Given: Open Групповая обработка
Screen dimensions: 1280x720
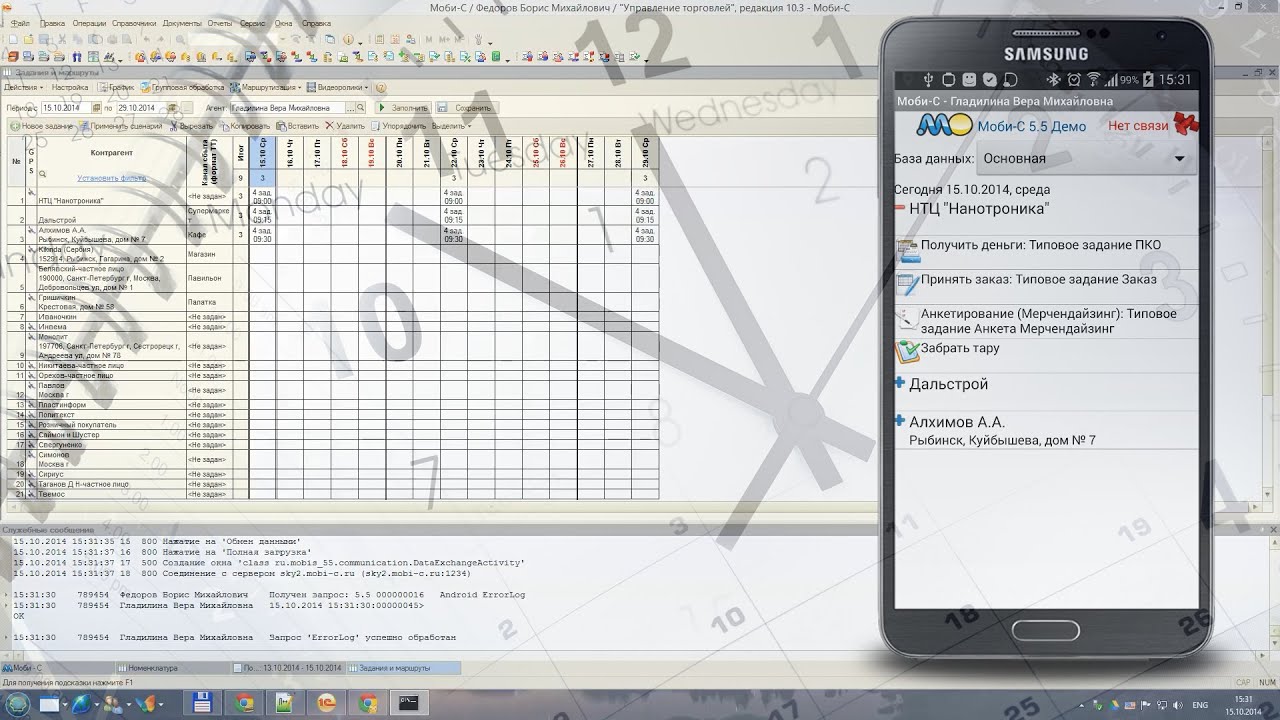Looking at the screenshot, I should coord(183,88).
